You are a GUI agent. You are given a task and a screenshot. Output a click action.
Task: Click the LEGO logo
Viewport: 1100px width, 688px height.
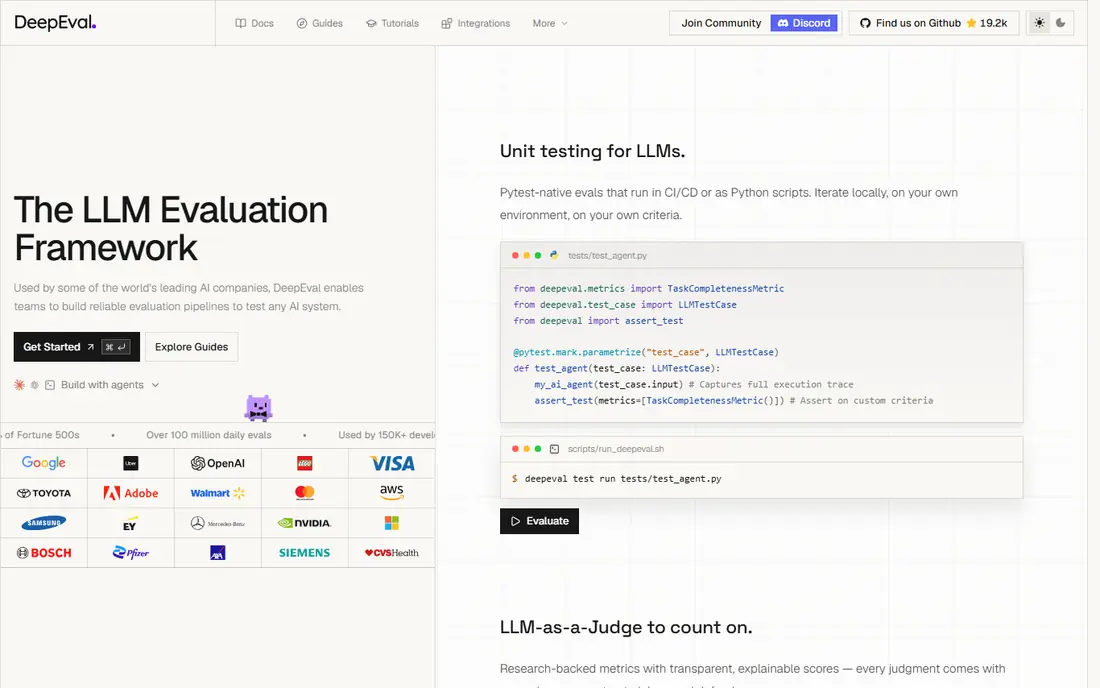(x=304, y=463)
